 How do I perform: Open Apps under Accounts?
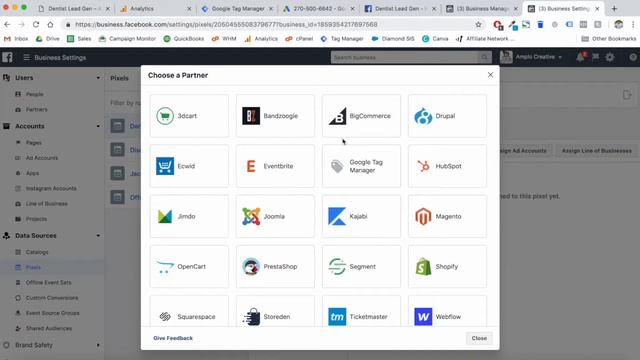32,173
